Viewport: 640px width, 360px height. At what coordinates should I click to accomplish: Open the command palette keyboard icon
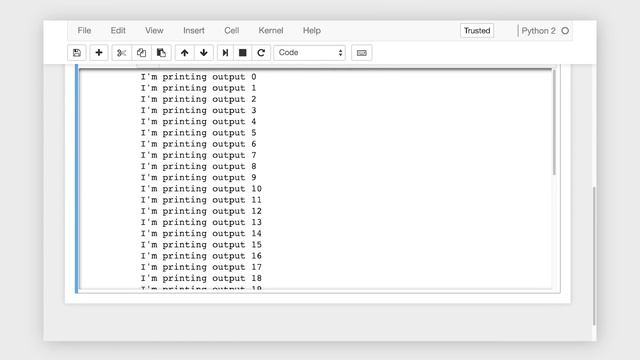click(362, 53)
